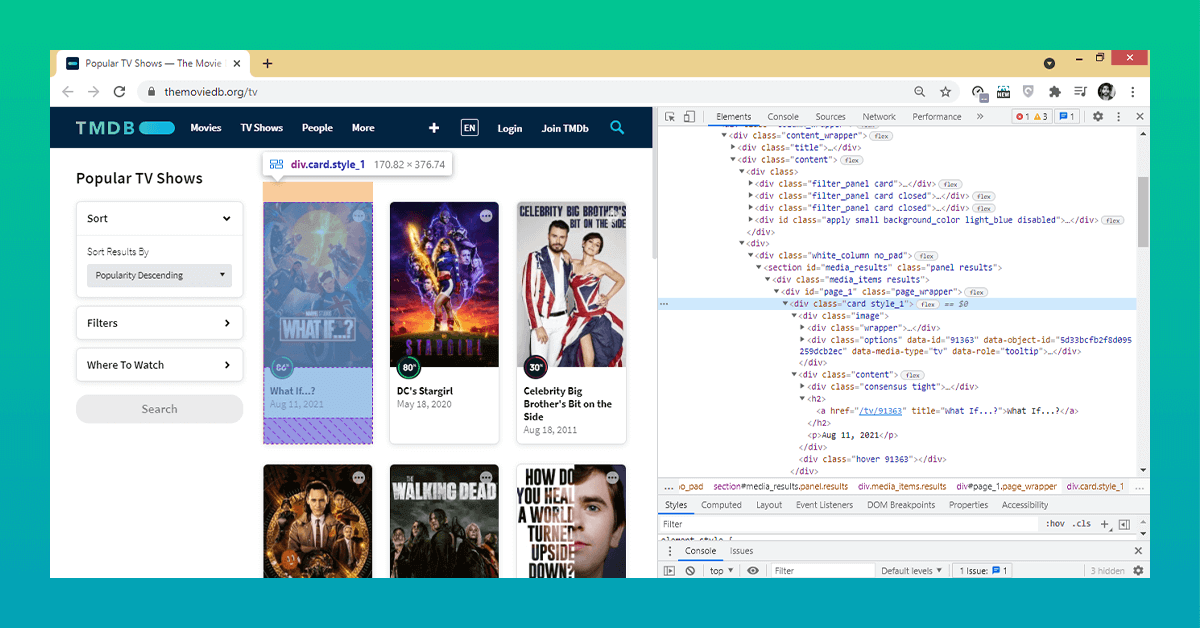Click The Walking Dead poster thumbnail

(x=444, y=521)
